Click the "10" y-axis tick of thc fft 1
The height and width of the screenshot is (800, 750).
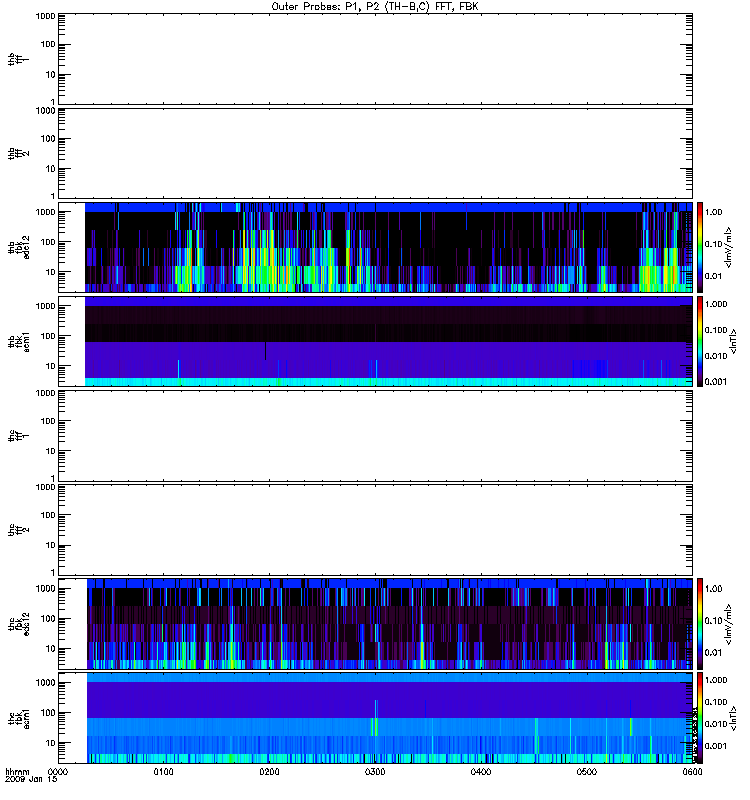tap(51, 451)
